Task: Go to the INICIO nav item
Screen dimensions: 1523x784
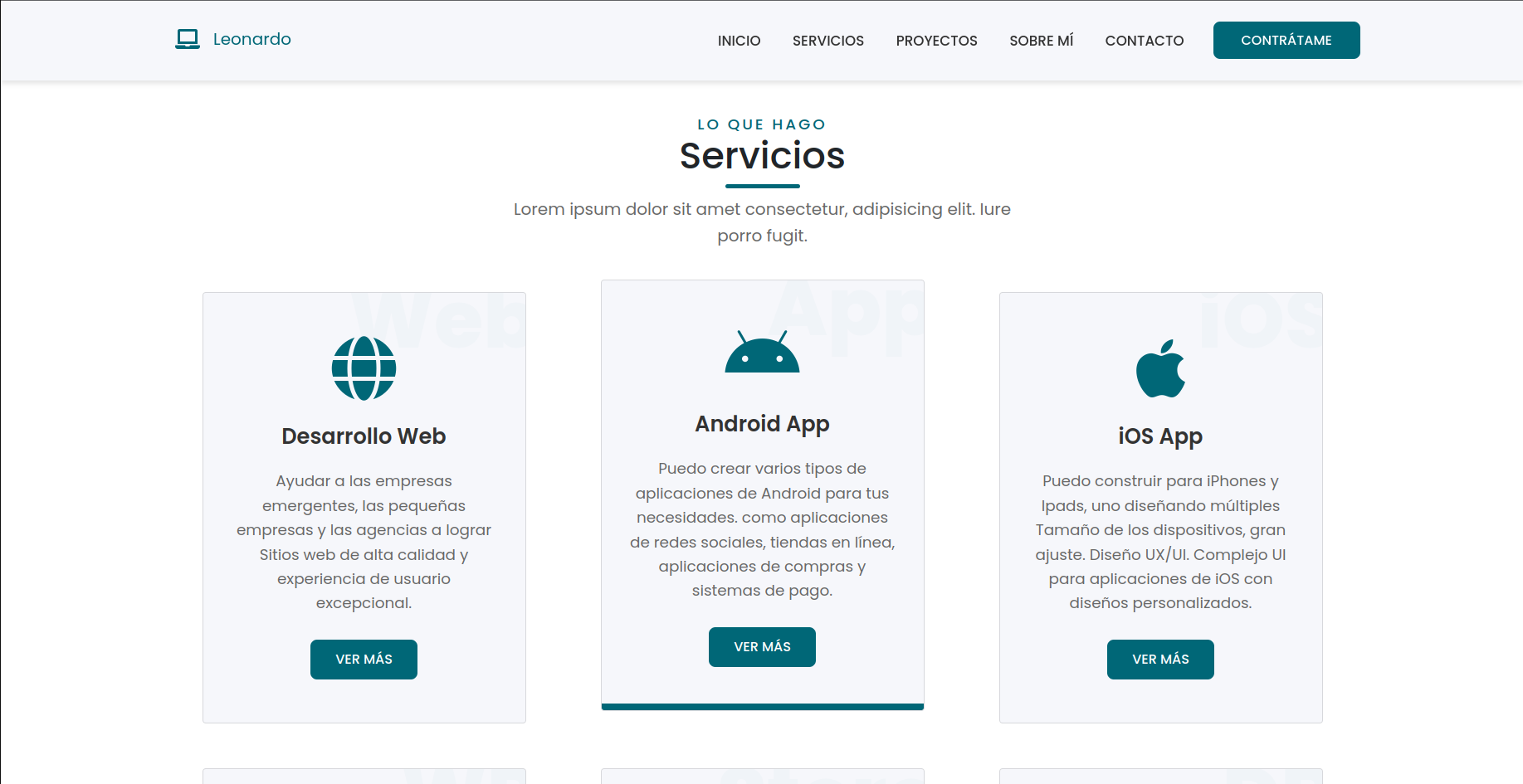Action: (739, 41)
